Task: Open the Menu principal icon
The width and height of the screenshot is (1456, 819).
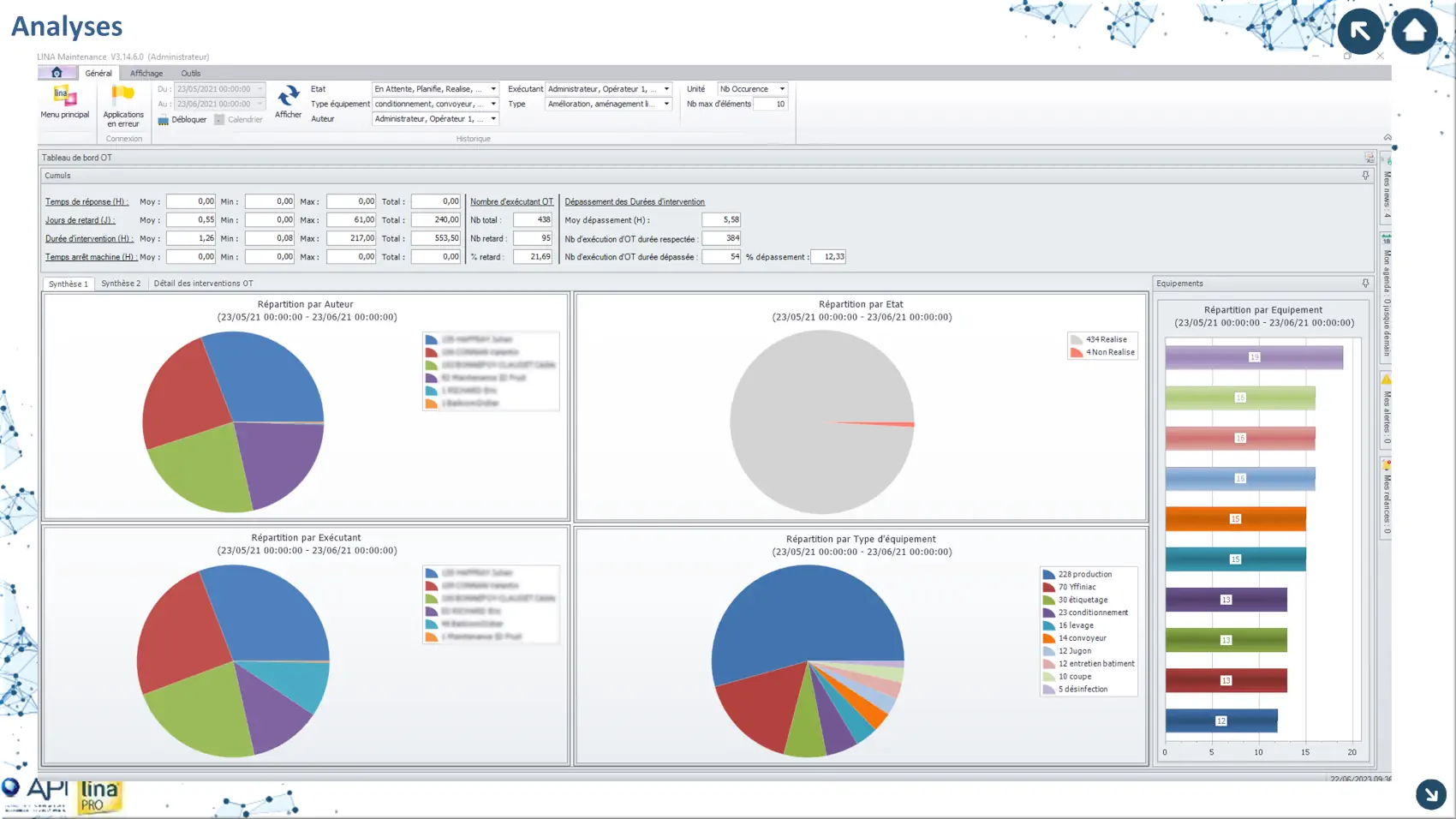Action: [x=63, y=95]
